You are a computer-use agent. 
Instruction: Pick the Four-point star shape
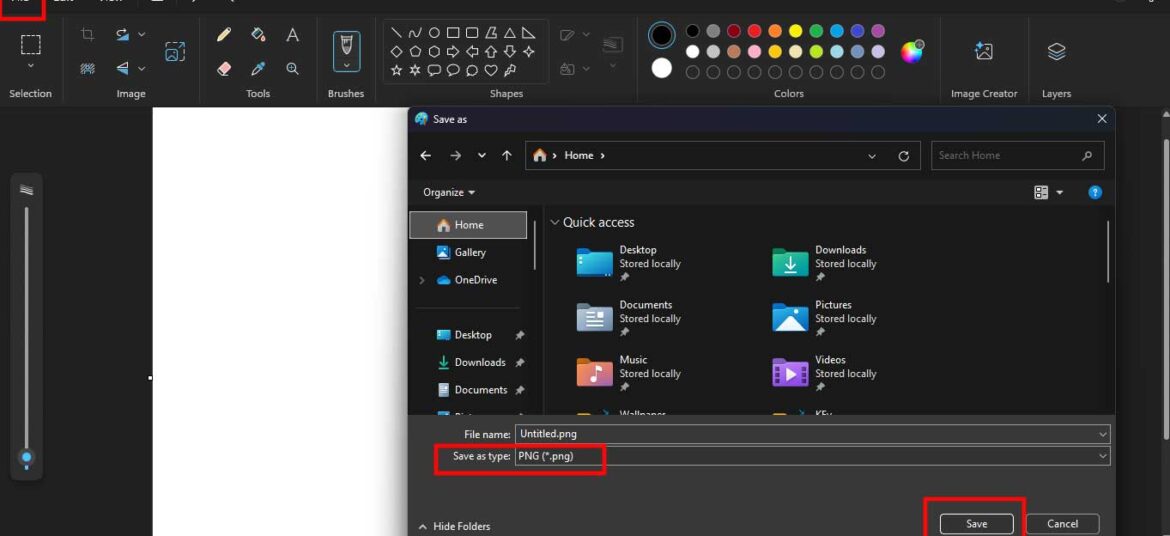point(529,52)
